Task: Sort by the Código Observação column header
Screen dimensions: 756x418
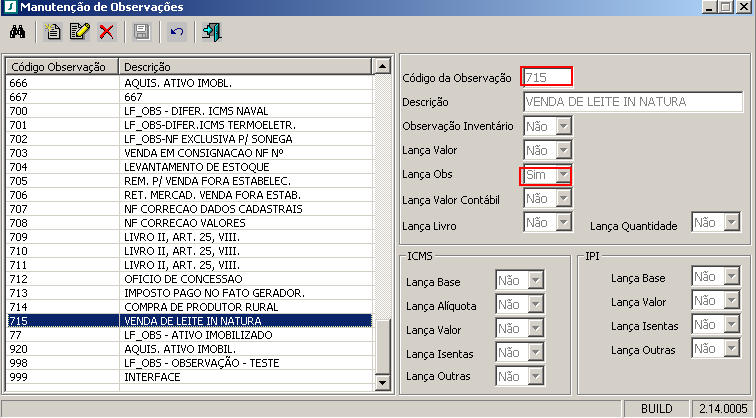Action: 60,66
